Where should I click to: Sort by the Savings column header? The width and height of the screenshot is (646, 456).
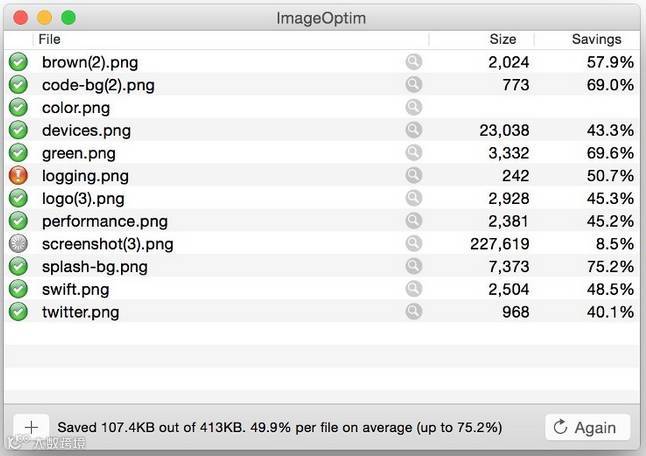[596, 39]
